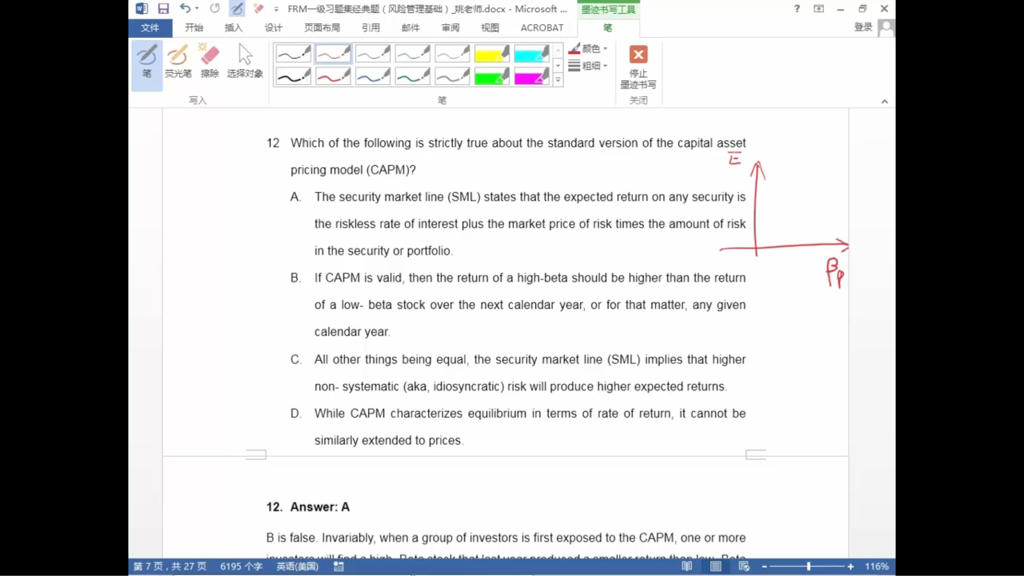Click page count '第 7 页, 共 27 页'
Screen dimensions: 1024x576
tap(170, 566)
